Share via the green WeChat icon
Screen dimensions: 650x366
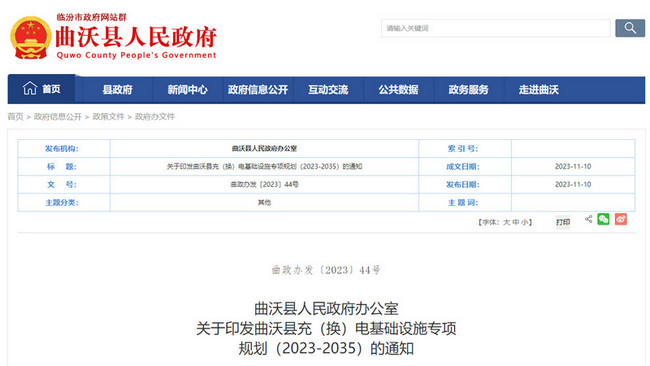coord(604,219)
